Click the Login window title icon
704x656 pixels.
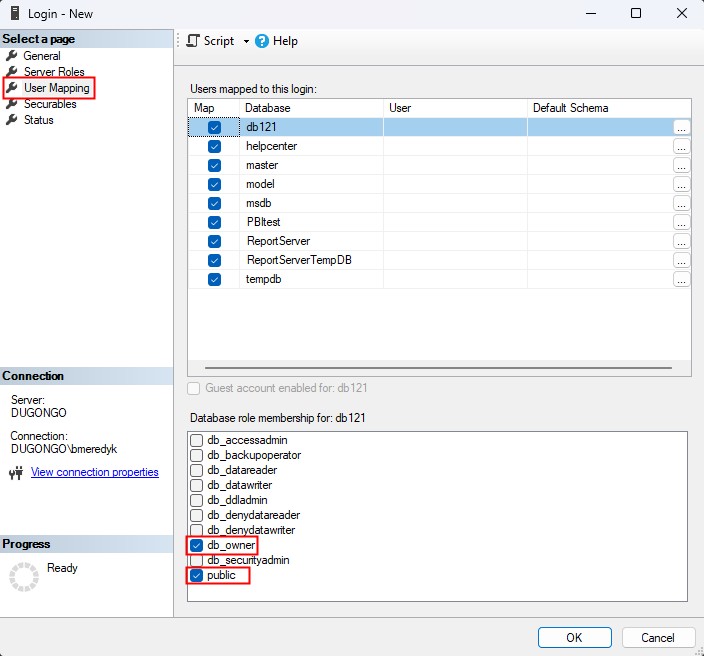[x=15, y=13]
